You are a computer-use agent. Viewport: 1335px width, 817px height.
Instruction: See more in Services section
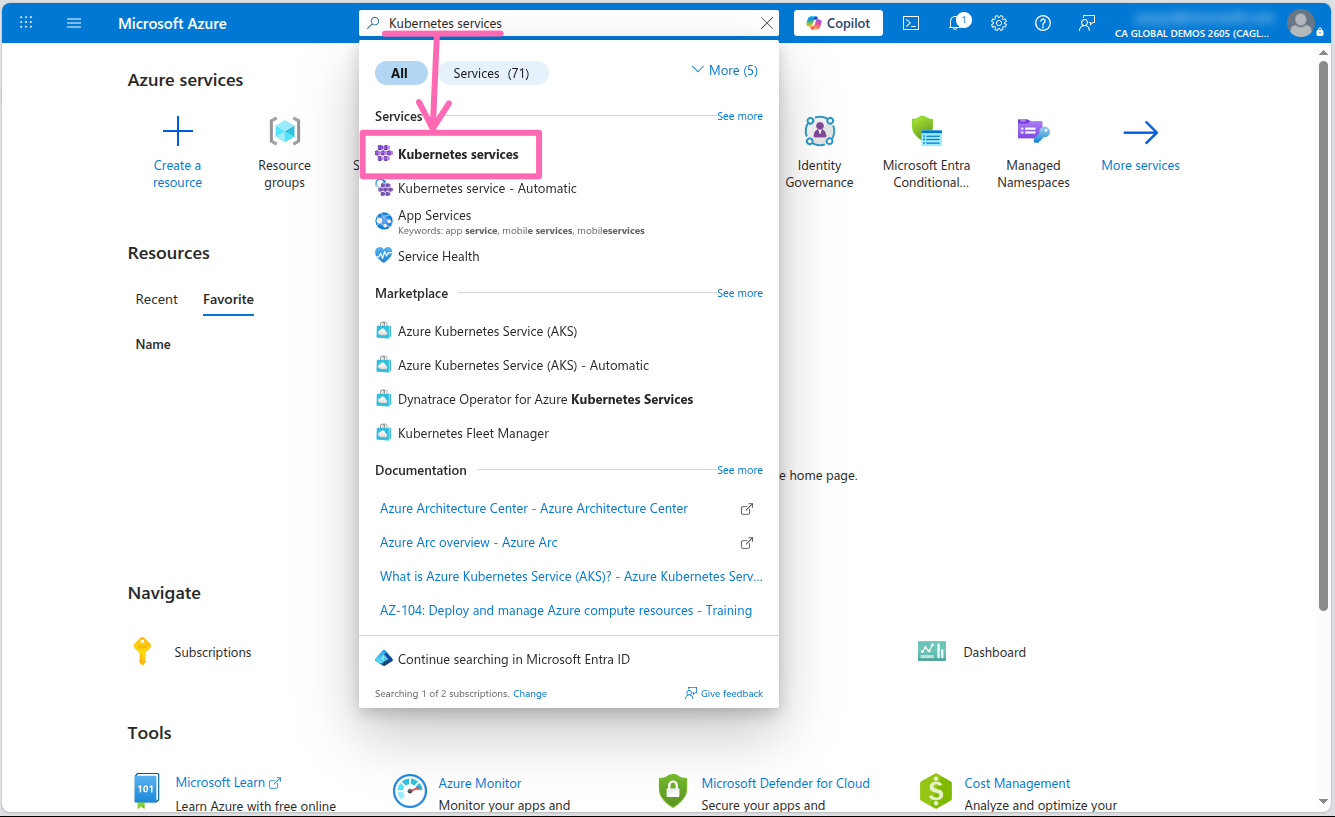coord(740,116)
